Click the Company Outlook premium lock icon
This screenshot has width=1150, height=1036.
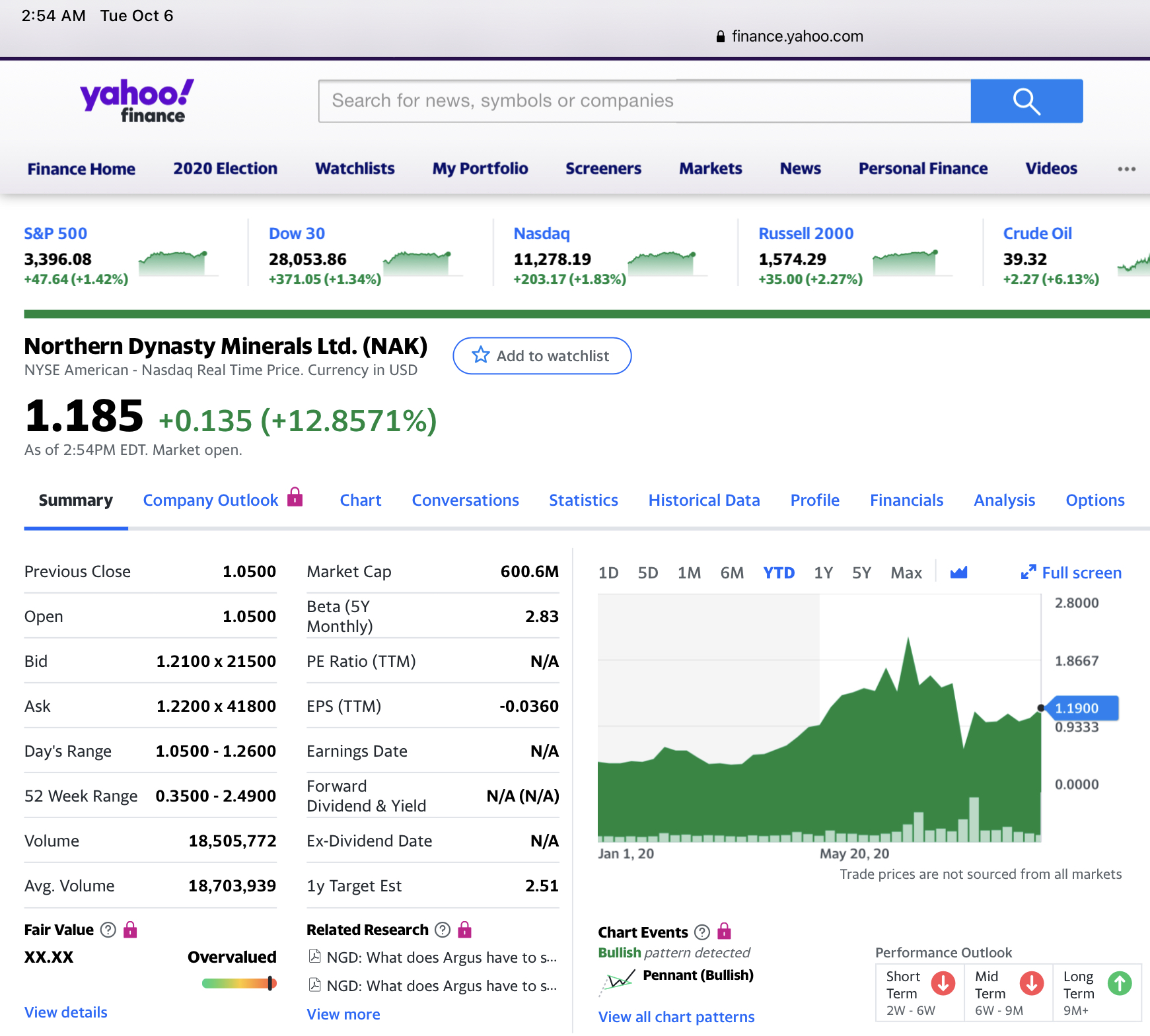[x=295, y=497]
